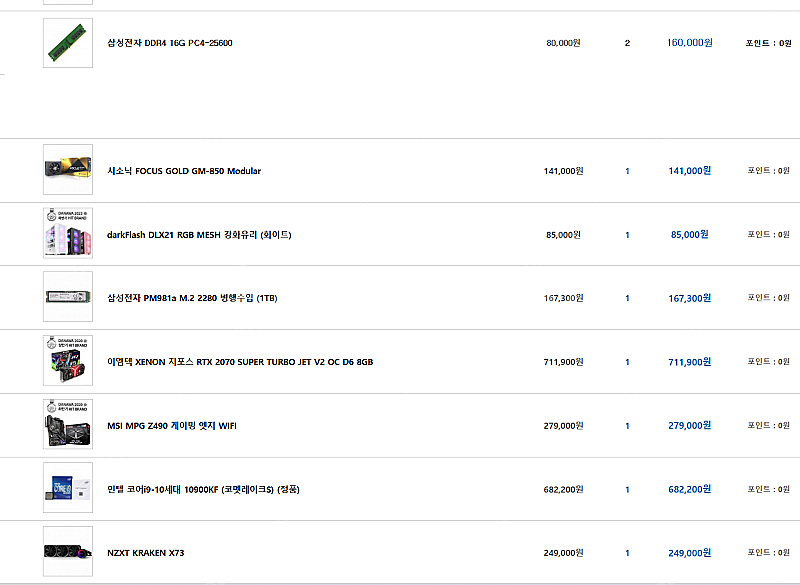Click 포인트 : 0원 in the KRAKEN X73 row
The width and height of the screenshot is (800, 585).
[768, 552]
